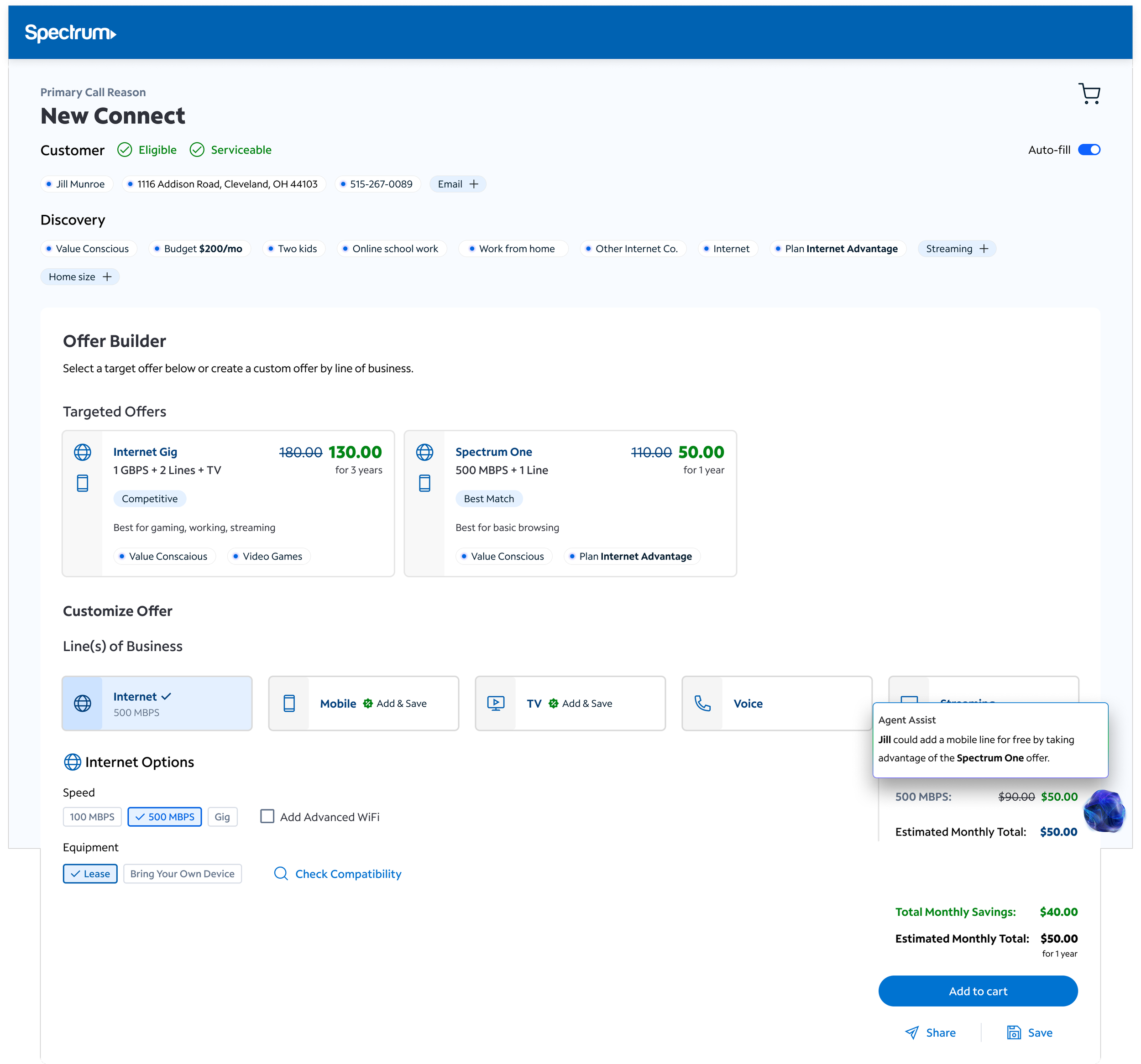Viewport: 1141px width, 1064px height.
Task: Click the Budget $200/mo discovery chip
Action: pyautogui.click(x=200, y=249)
